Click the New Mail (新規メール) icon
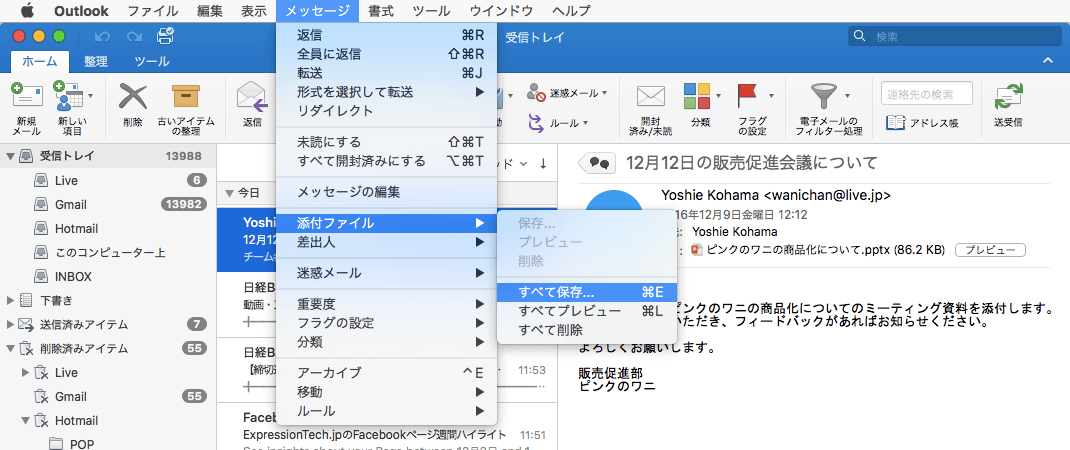 (27, 98)
